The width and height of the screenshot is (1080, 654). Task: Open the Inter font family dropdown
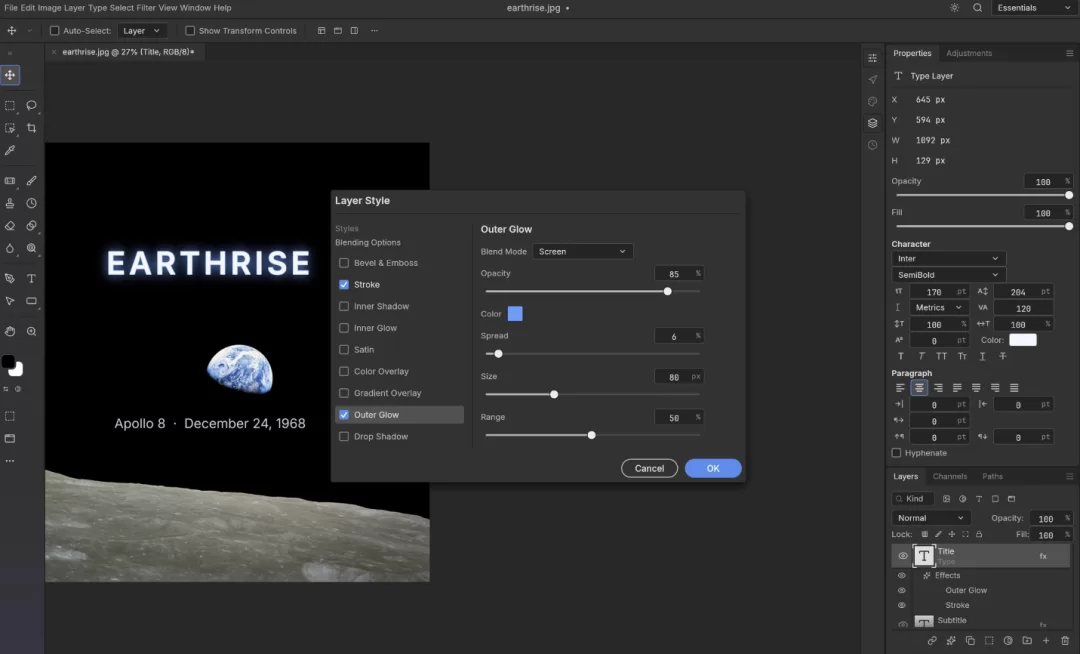948,258
